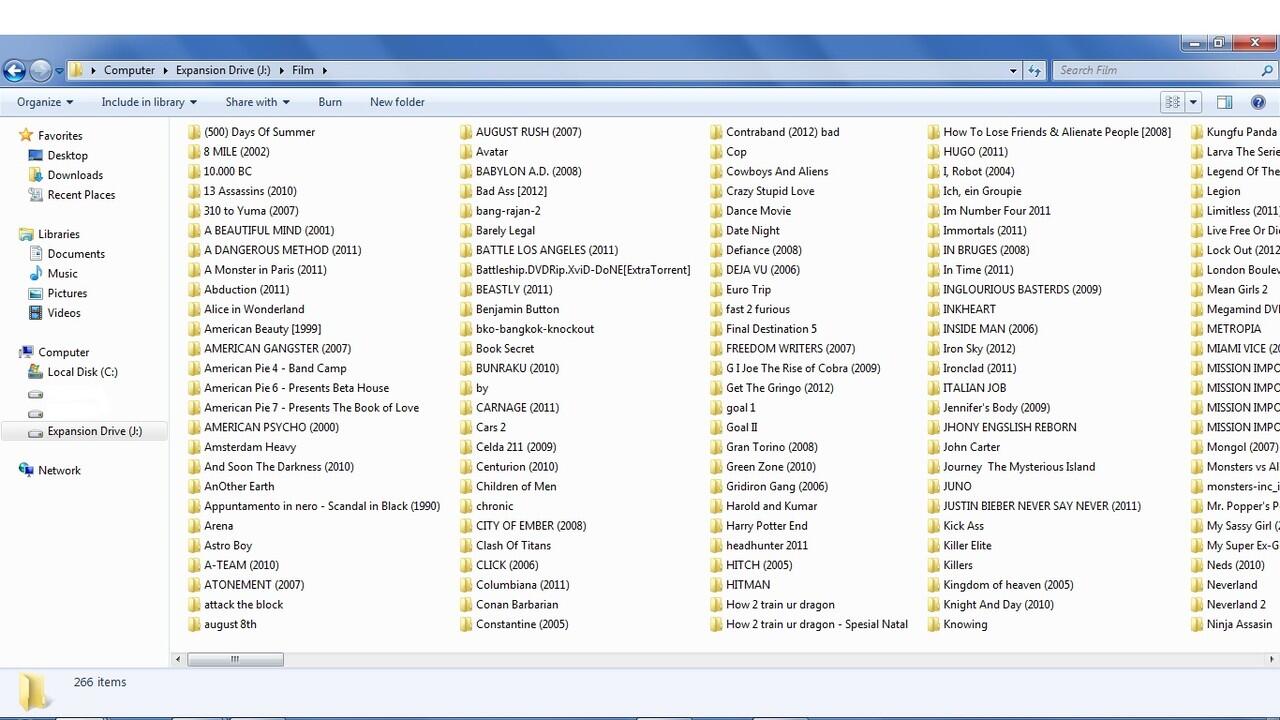
Task: Click the Forward navigation arrow
Action: point(40,70)
